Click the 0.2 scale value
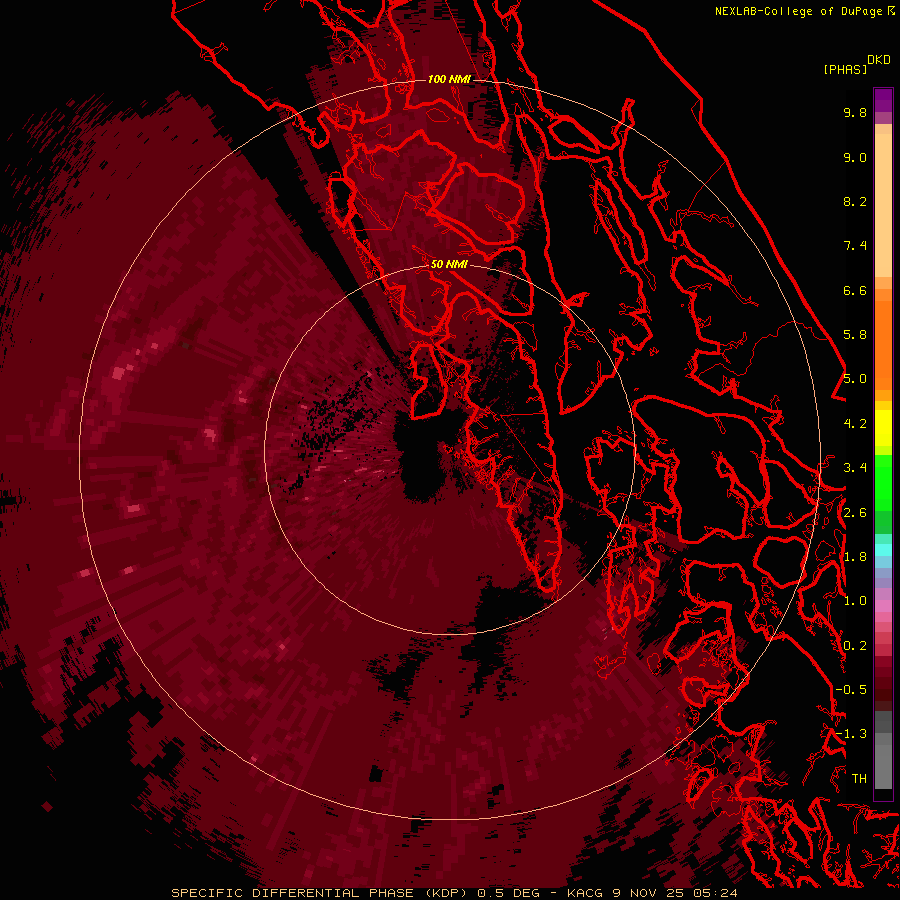This screenshot has height=900, width=900. [855, 646]
